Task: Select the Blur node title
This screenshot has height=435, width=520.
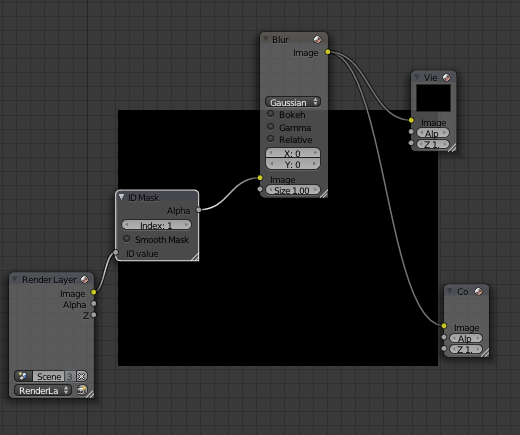Action: point(280,40)
